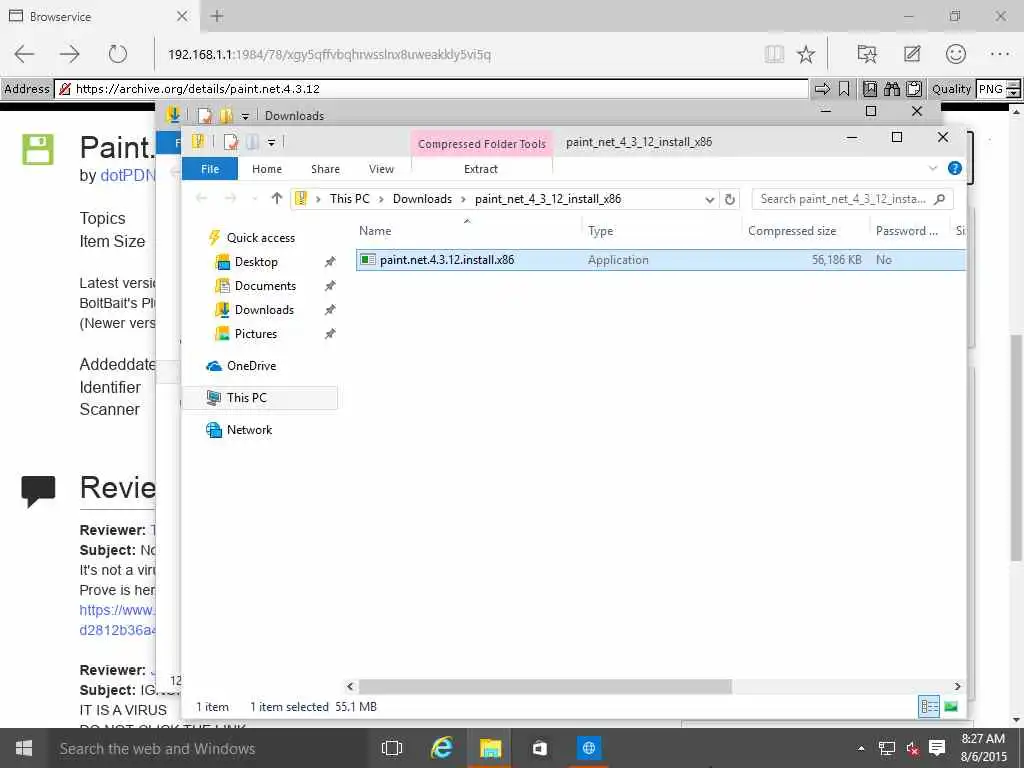Expand chevron after Downloads in breadcrumb
This screenshot has width=1024, height=768.
point(464,199)
